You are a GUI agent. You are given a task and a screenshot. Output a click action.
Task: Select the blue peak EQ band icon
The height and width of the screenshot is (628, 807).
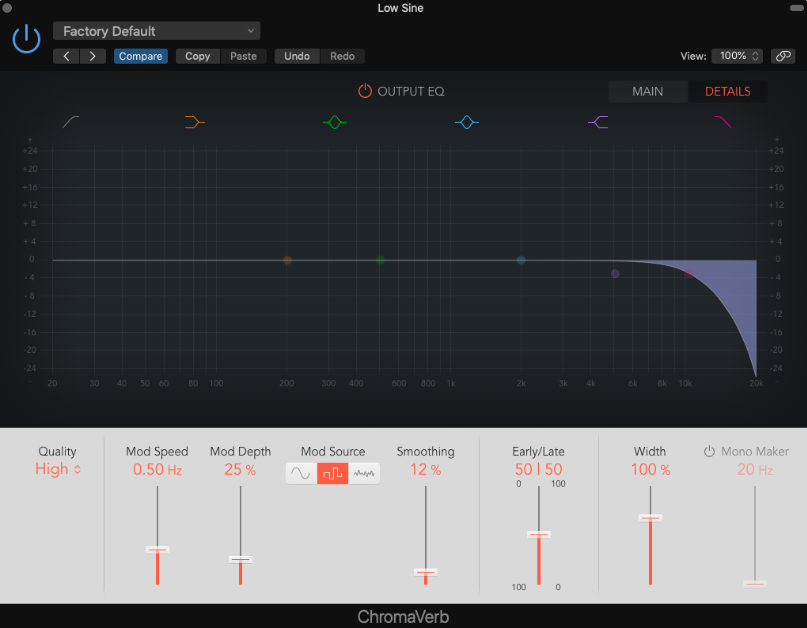pyautogui.click(x=466, y=122)
